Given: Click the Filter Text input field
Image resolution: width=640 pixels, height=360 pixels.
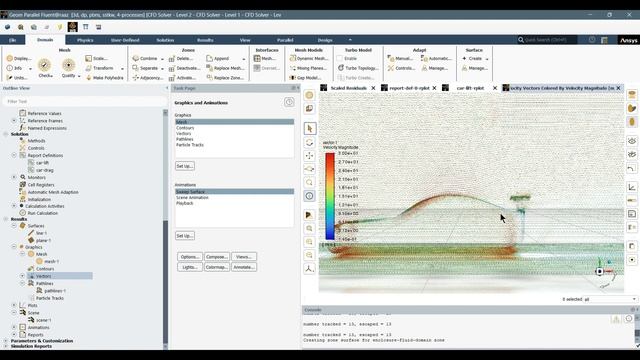Looking at the screenshot, I should [x=84, y=101].
